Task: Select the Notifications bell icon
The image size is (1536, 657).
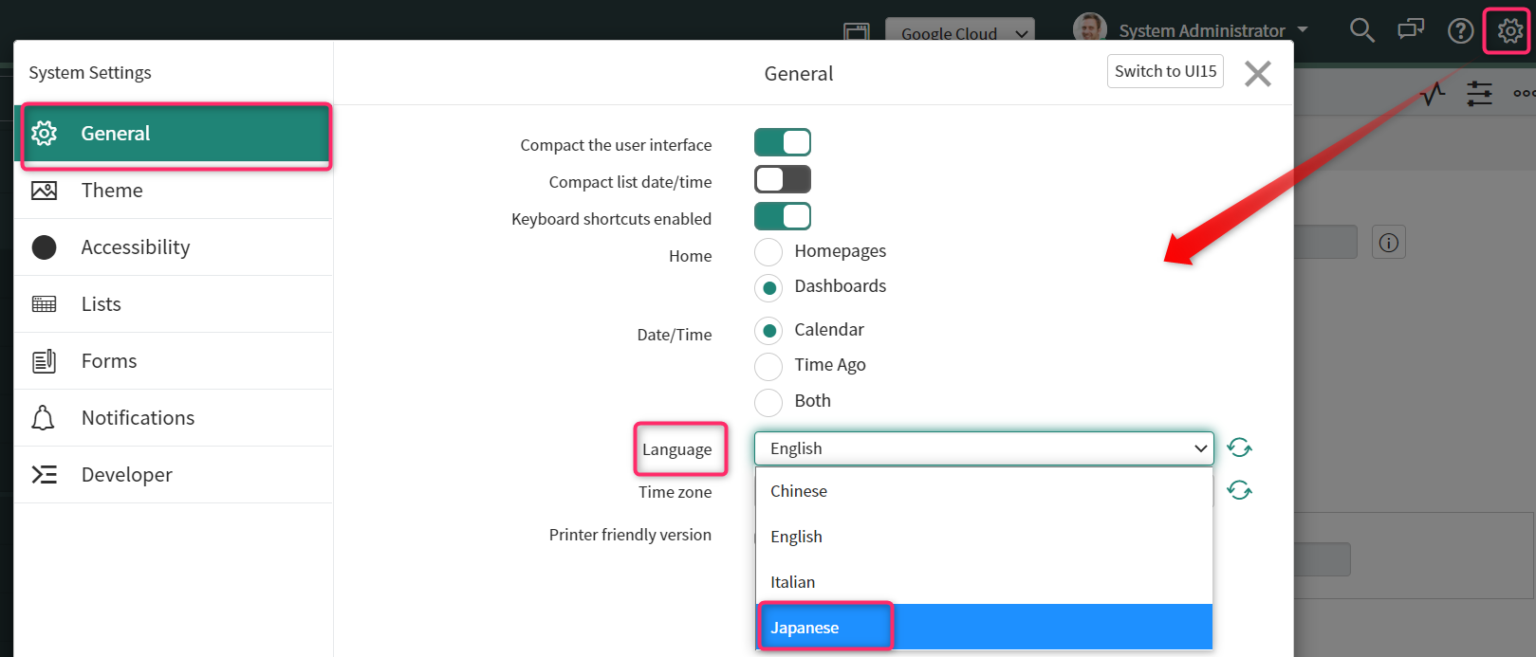Action: 44,417
